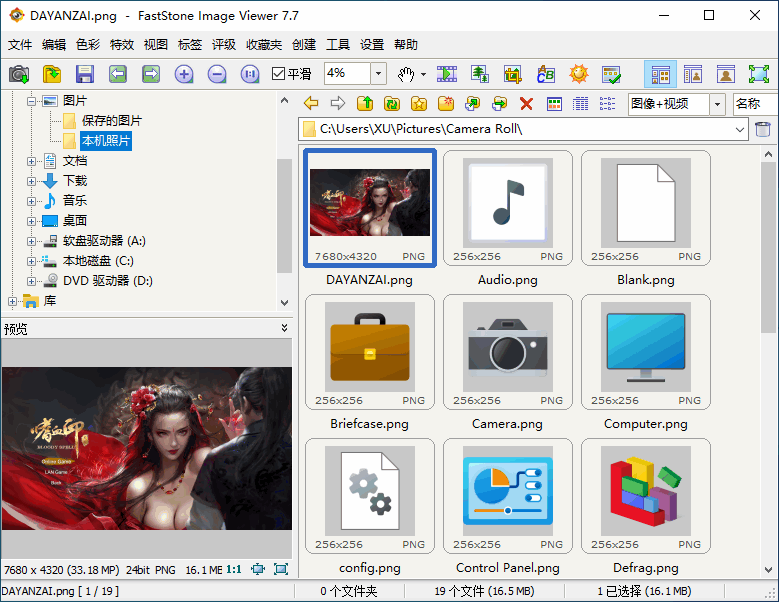Collapse the 预览 panel double chevron
Image resolution: width=779 pixels, height=602 pixels.
coord(284,328)
